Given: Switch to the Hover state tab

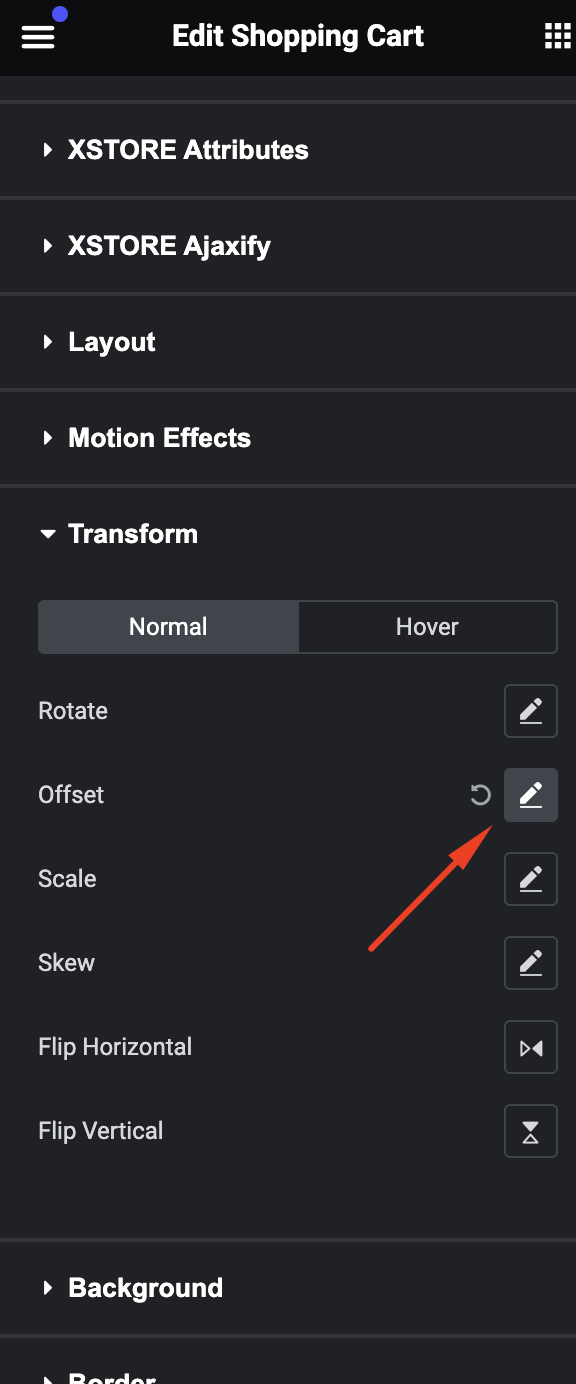Looking at the screenshot, I should (x=427, y=627).
